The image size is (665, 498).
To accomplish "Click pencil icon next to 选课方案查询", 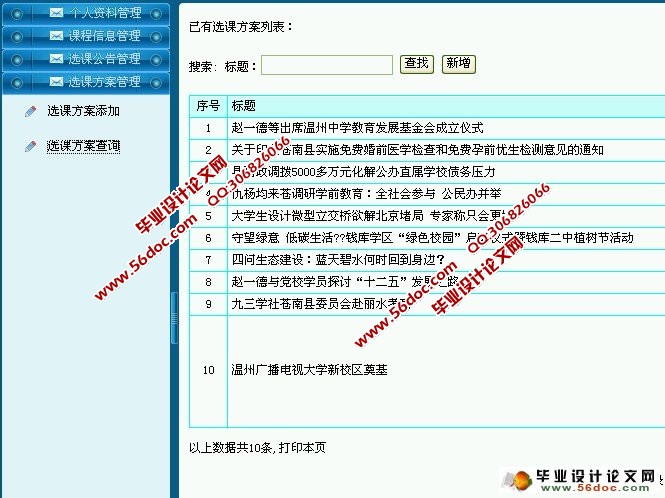I will (x=30, y=146).
